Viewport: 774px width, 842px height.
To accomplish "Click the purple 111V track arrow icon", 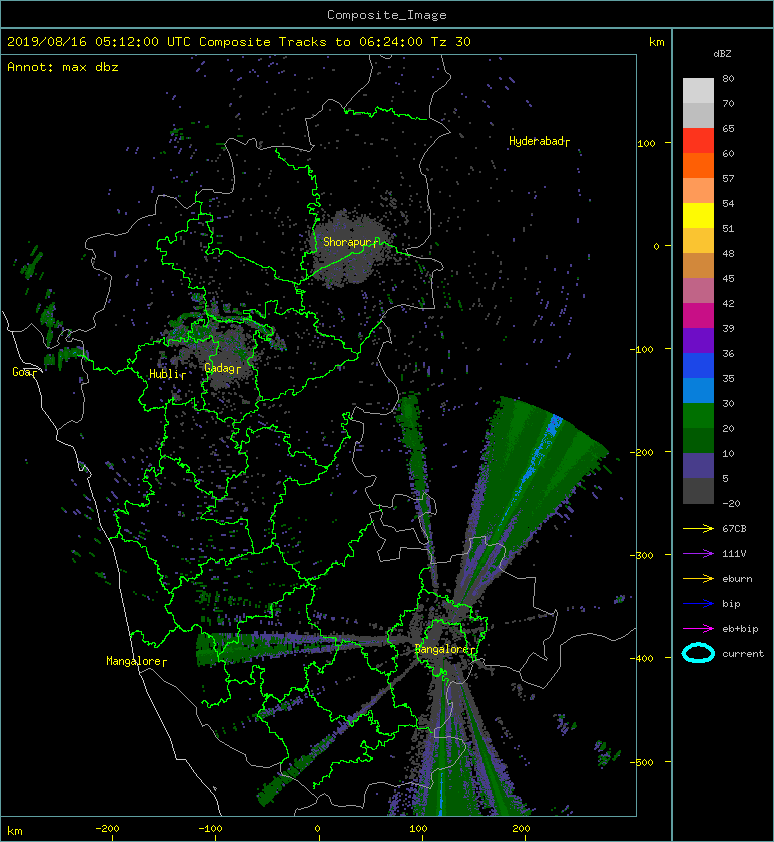I will [x=698, y=554].
